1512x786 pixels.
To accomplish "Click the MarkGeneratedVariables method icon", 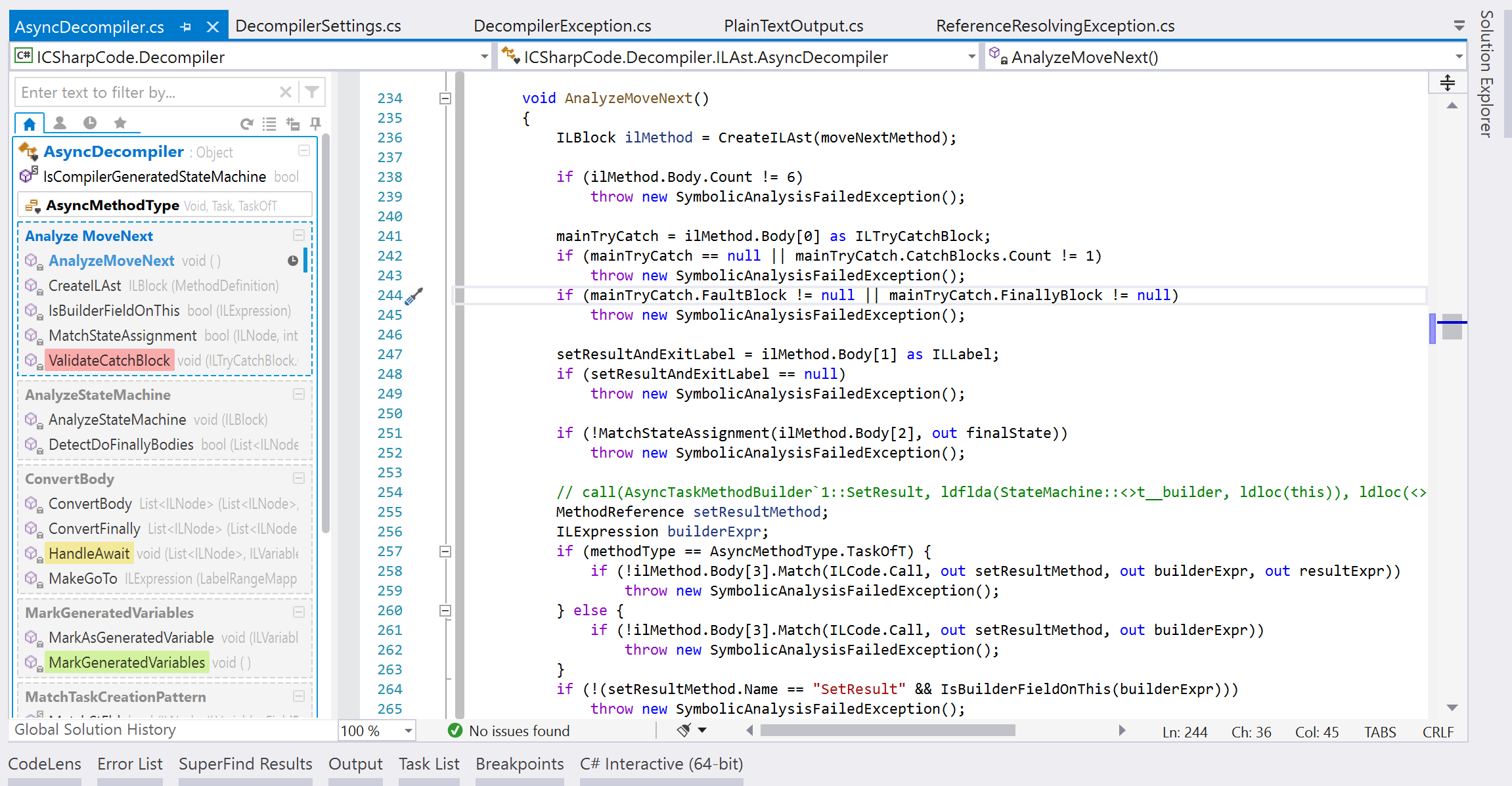I will 33,663.
